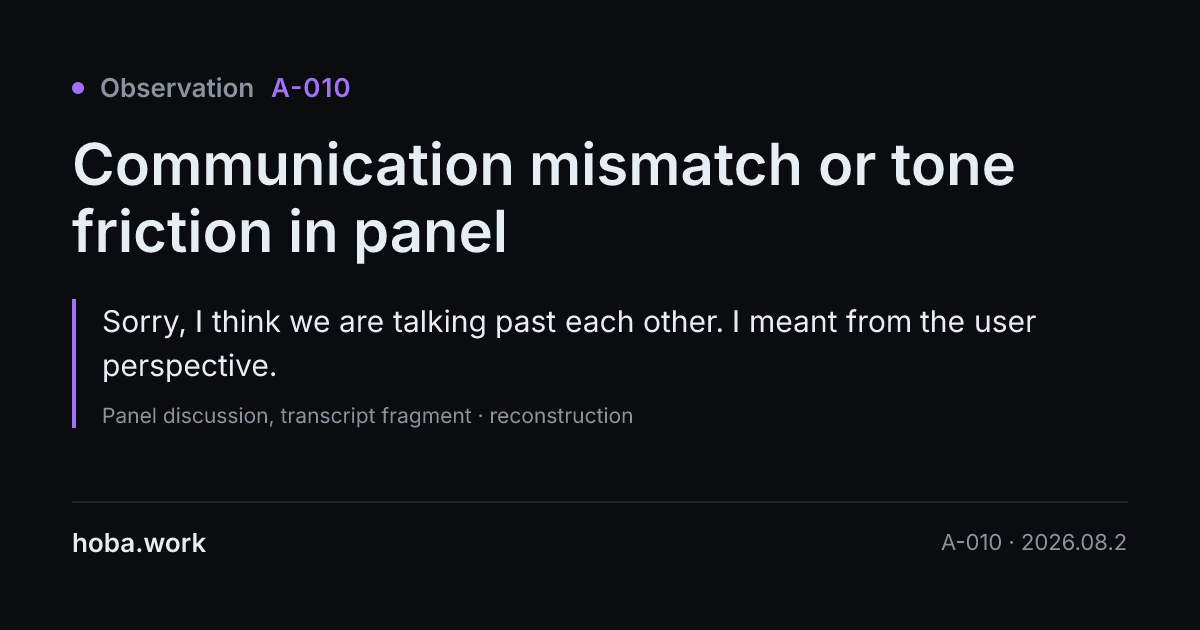Click the 2026.08.2 date in footer

click(x=1074, y=543)
